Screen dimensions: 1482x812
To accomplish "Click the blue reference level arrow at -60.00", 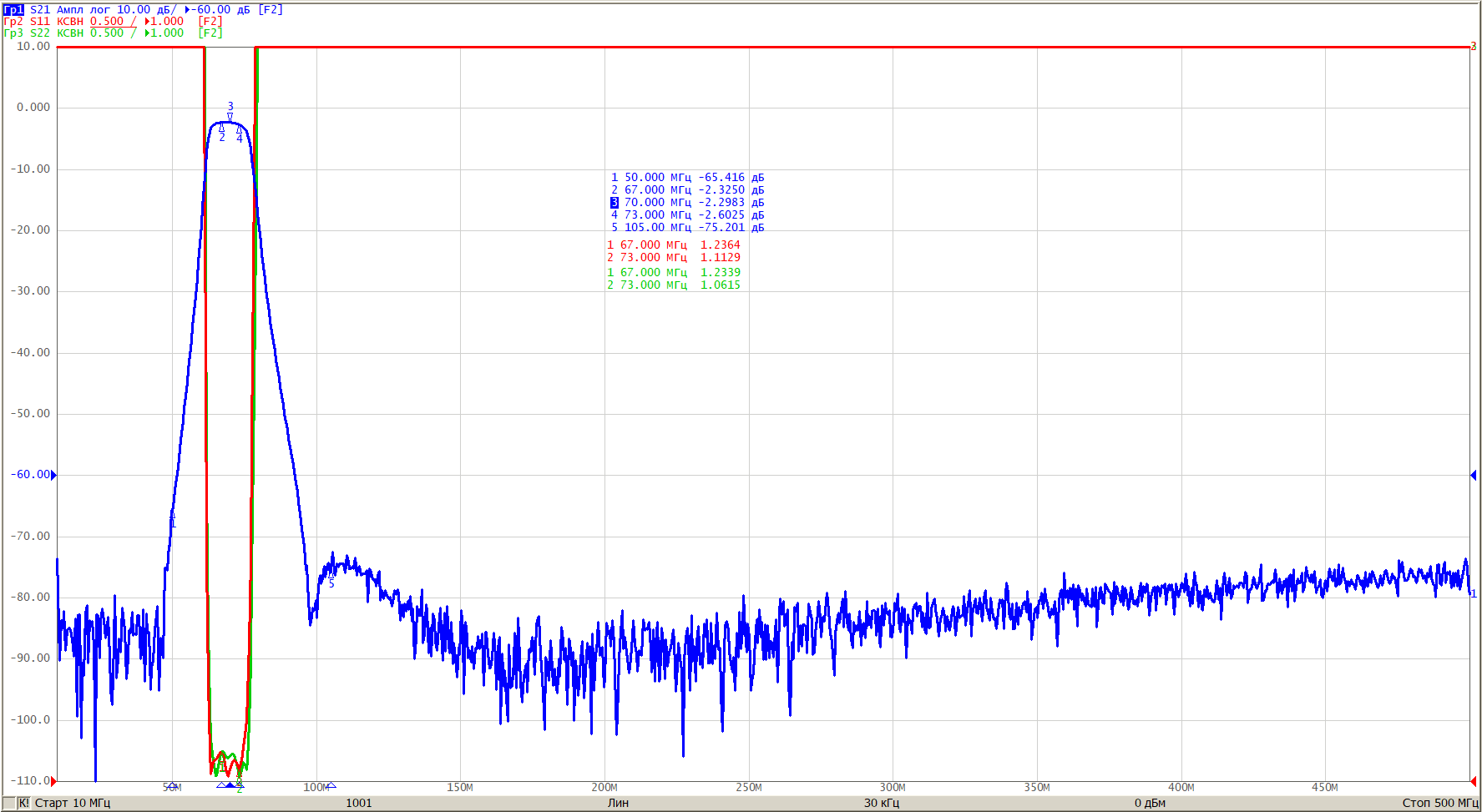I will 54,475.
